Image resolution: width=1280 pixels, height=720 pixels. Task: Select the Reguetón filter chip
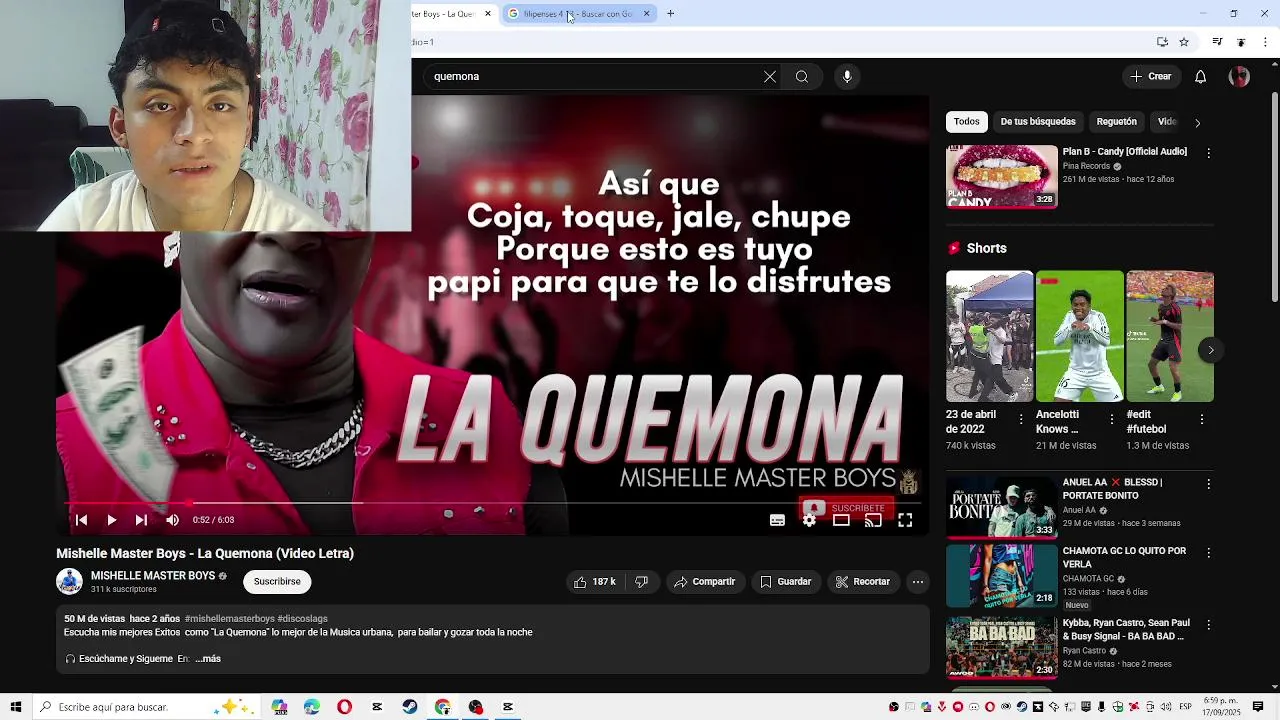1117,122
